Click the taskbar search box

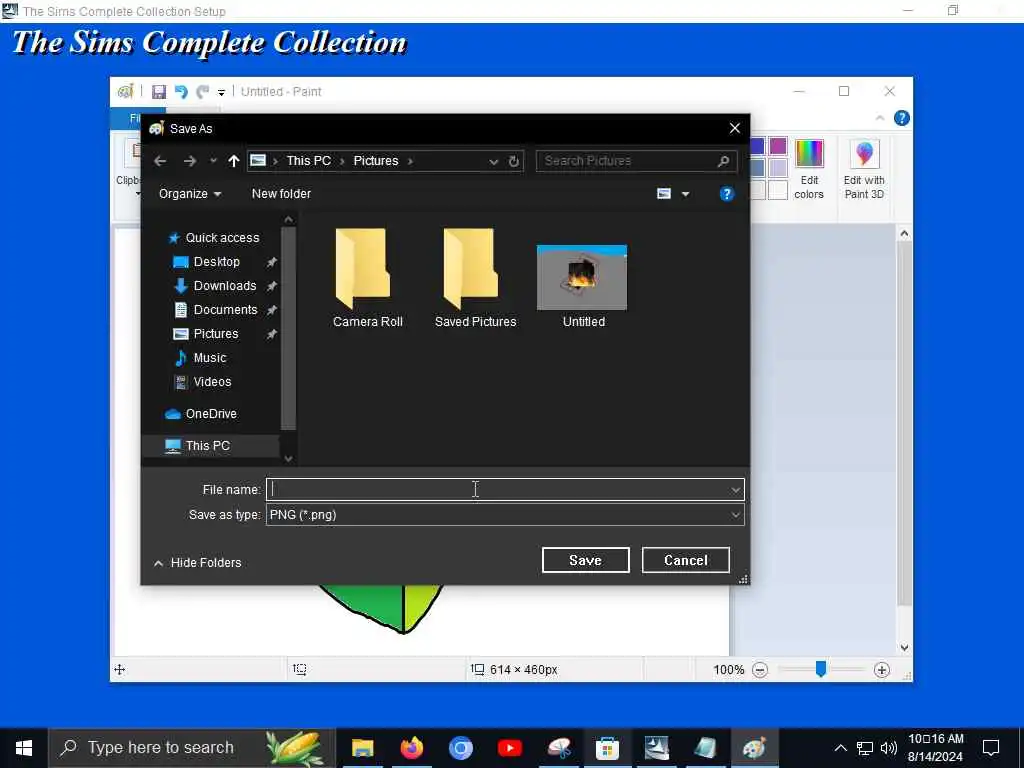pos(192,748)
